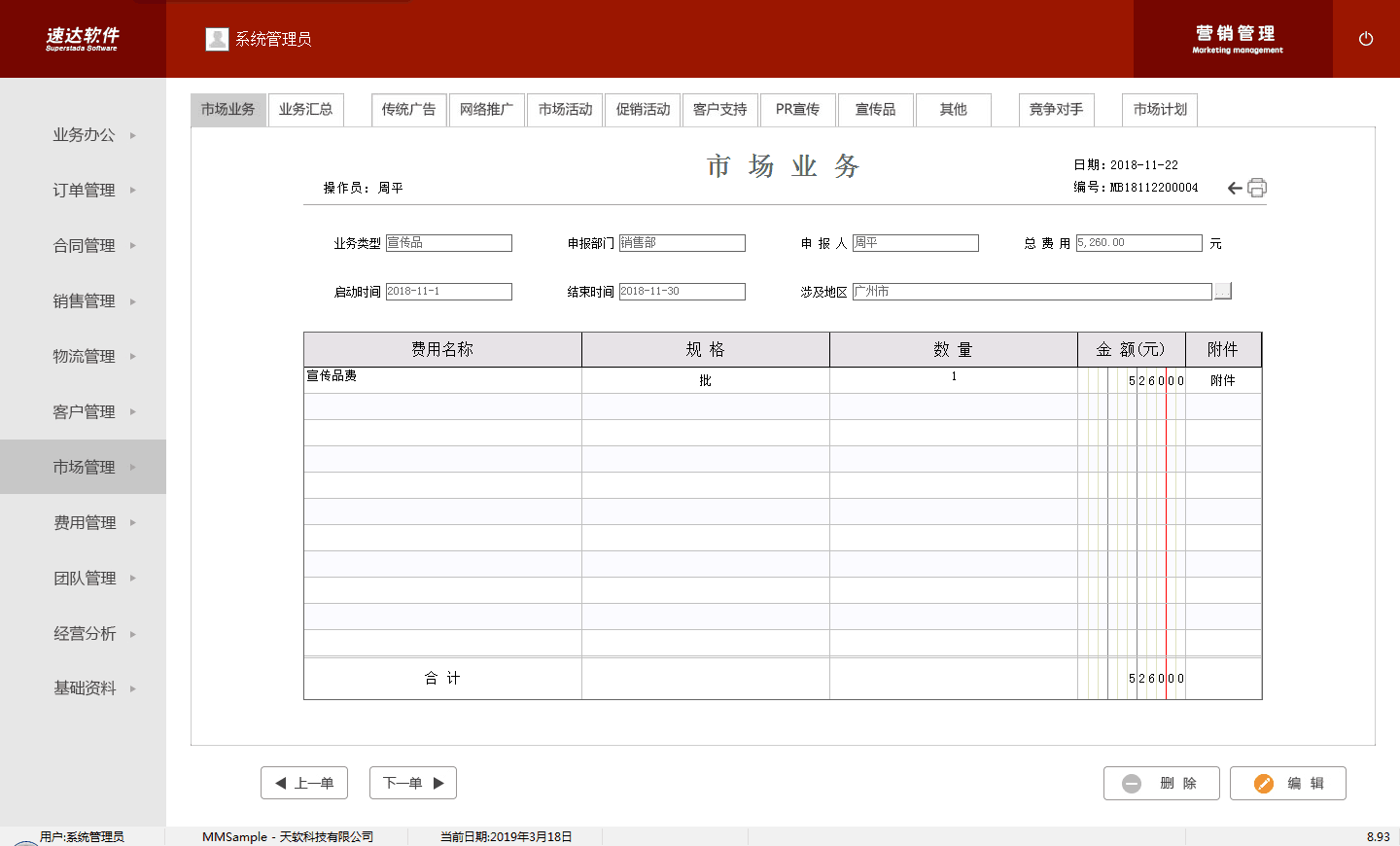Go to previous record with 上一单
Viewport: 1400px width, 846px height.
click(x=304, y=783)
